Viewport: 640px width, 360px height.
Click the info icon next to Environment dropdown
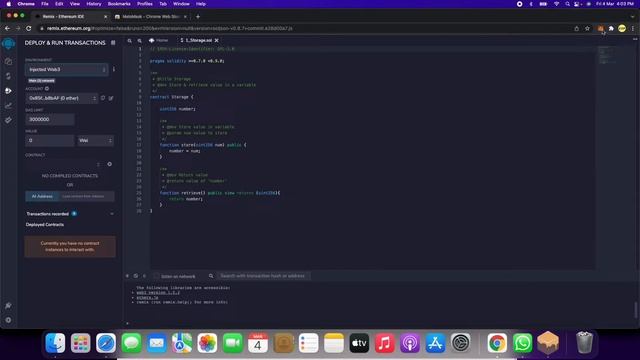click(114, 69)
